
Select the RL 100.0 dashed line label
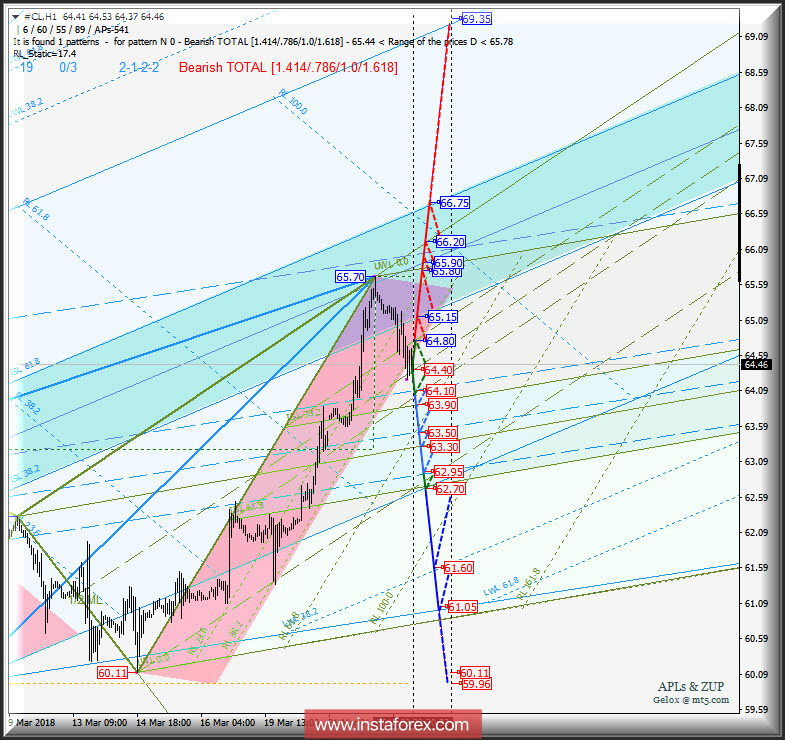(293, 102)
